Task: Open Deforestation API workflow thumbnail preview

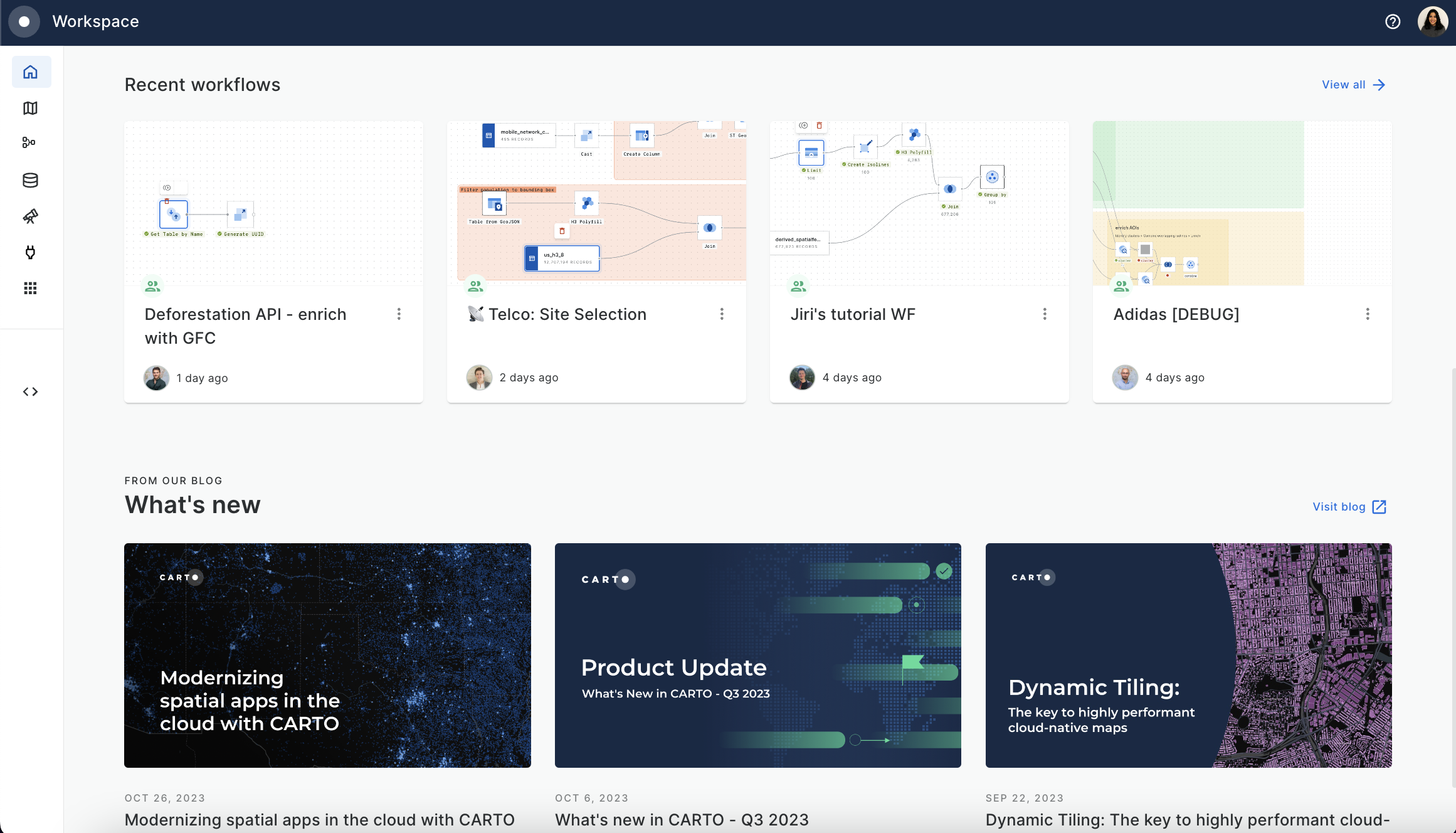Action: [273, 203]
